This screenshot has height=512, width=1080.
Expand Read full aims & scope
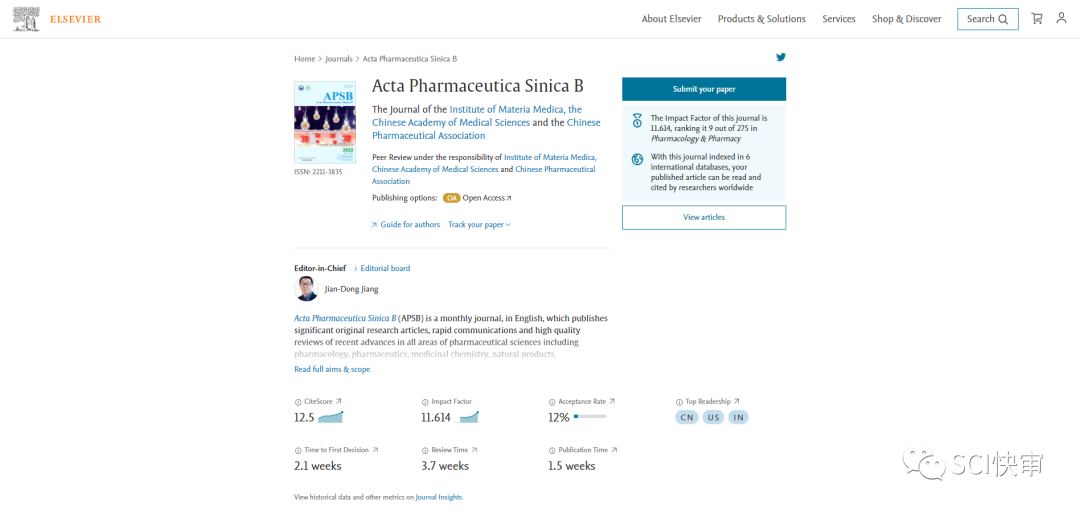[332, 370]
